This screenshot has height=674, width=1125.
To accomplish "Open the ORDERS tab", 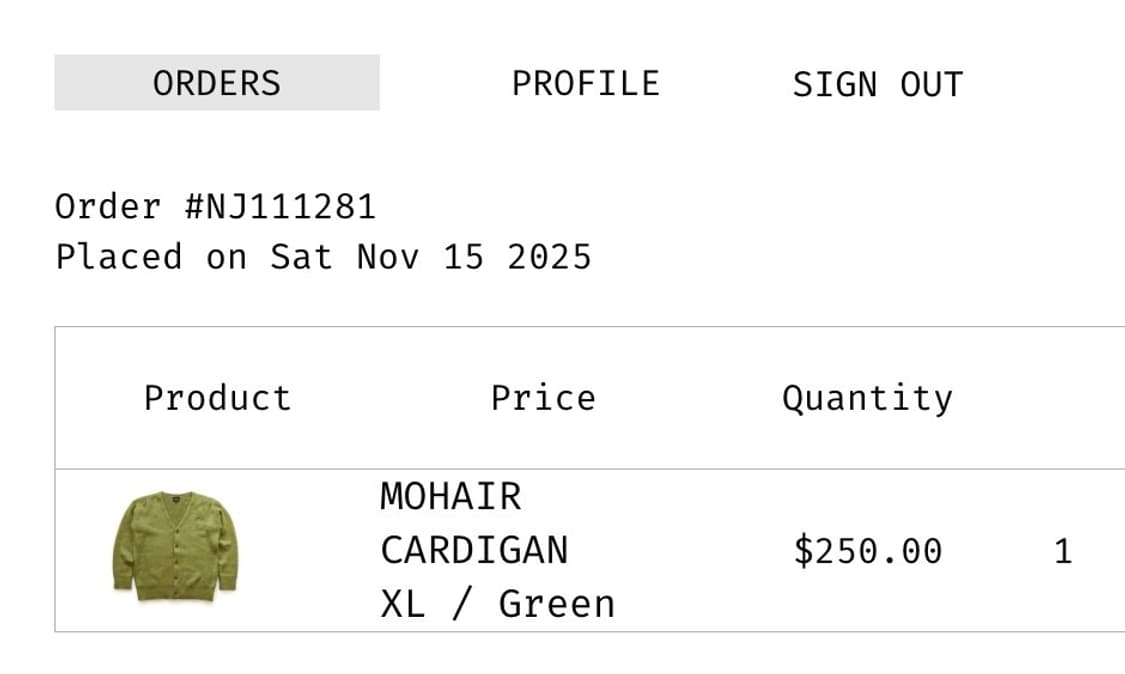I will coord(217,83).
